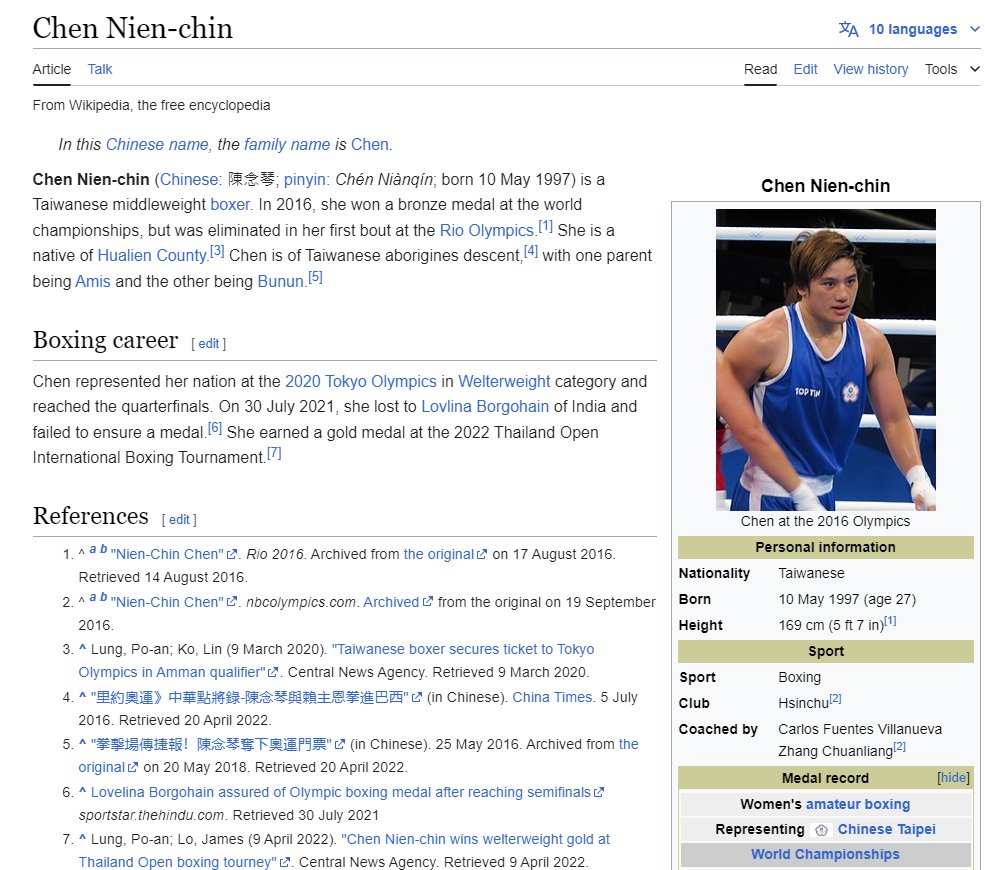Open the Welterweight link
This screenshot has height=870, width=985.
click(x=504, y=381)
